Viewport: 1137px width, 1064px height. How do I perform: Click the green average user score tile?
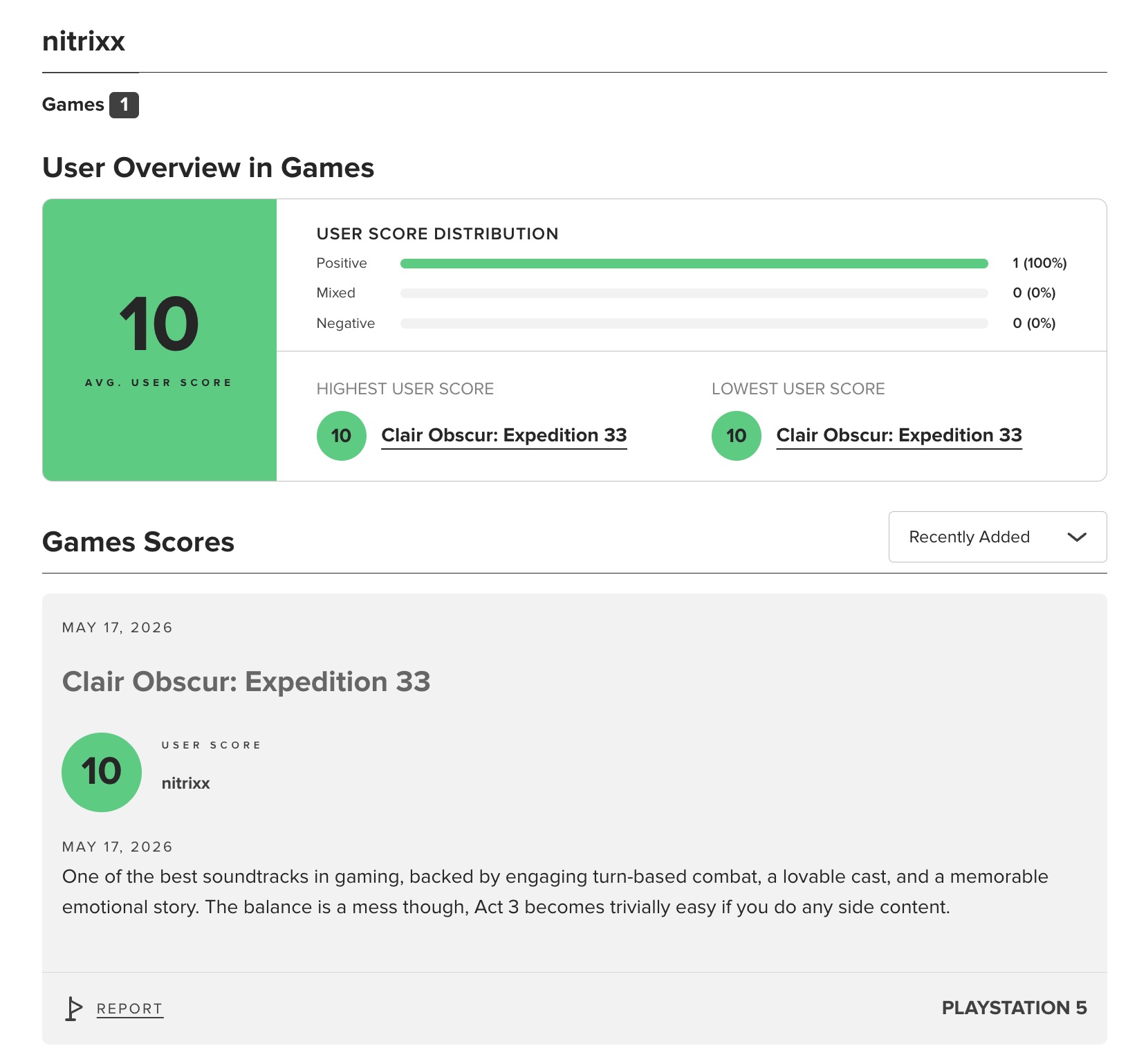click(x=160, y=340)
